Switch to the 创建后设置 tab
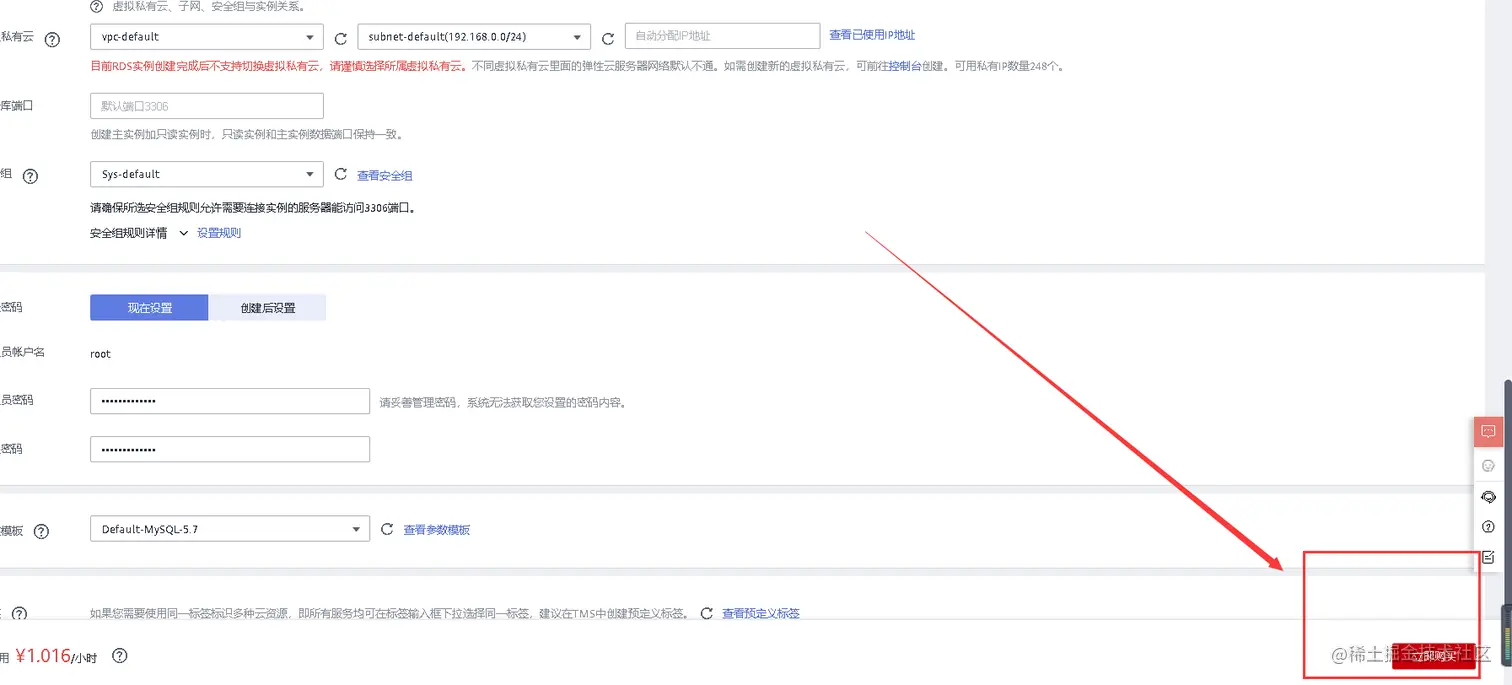The image size is (1512, 685). (267, 307)
